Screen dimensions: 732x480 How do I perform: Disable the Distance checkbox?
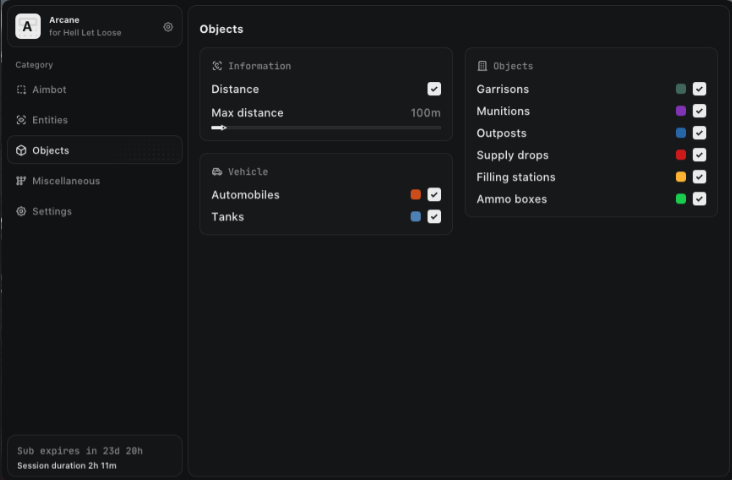tap(434, 89)
